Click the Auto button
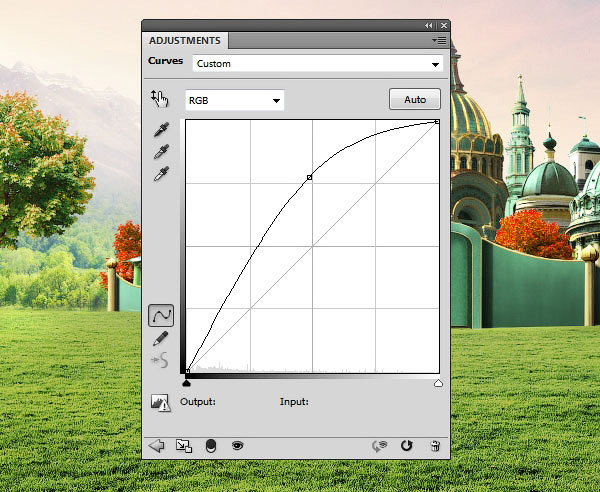 point(415,99)
